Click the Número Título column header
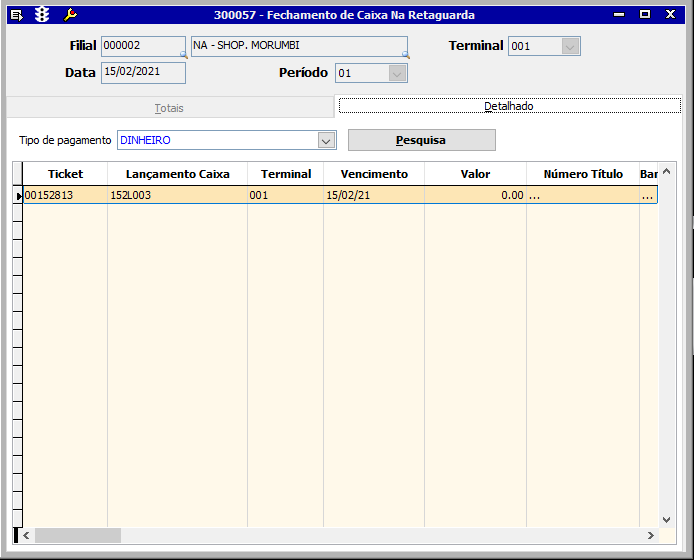The image size is (694, 560). 583,174
